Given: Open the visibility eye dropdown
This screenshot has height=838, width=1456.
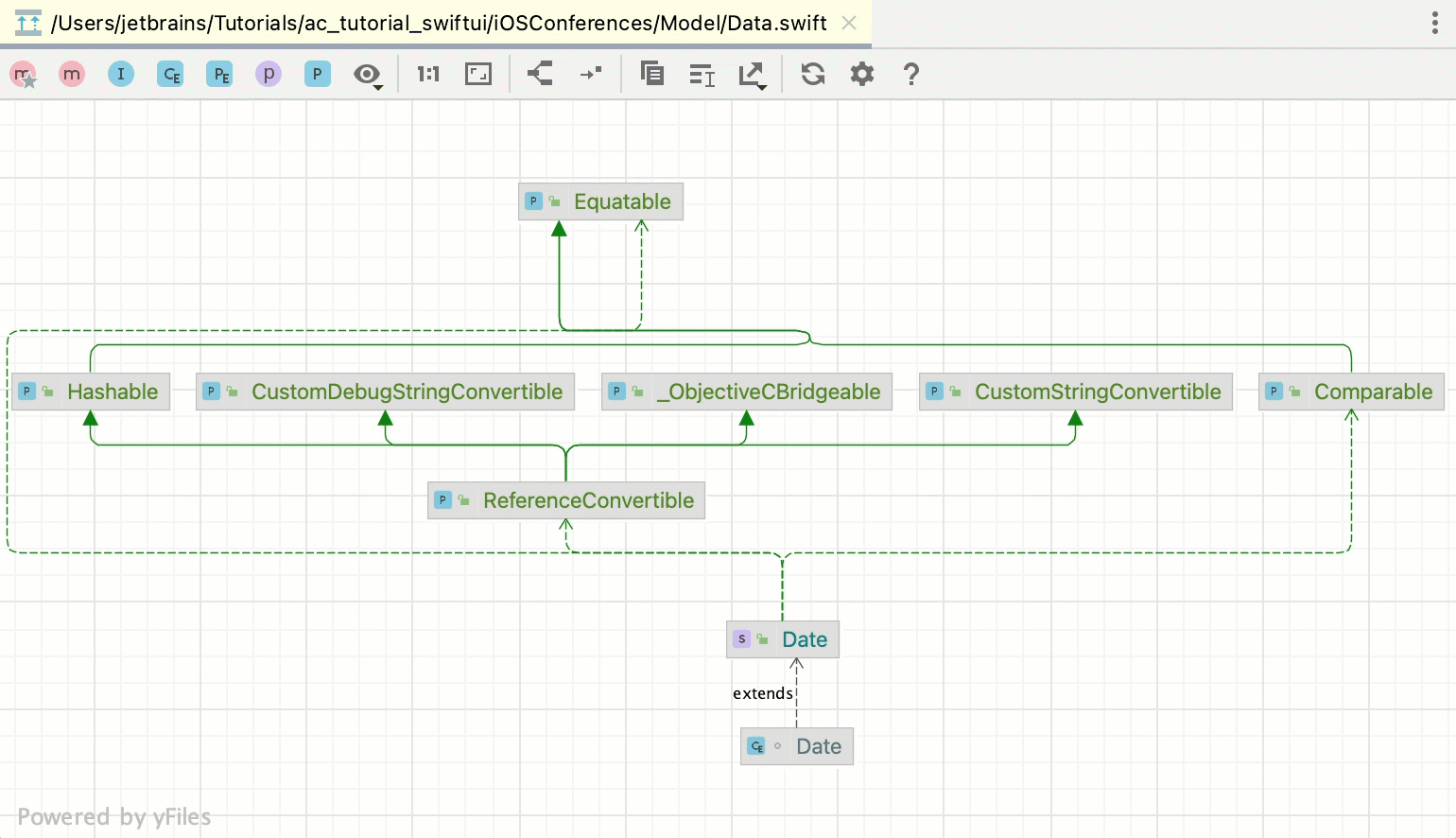Looking at the screenshot, I should tap(368, 75).
